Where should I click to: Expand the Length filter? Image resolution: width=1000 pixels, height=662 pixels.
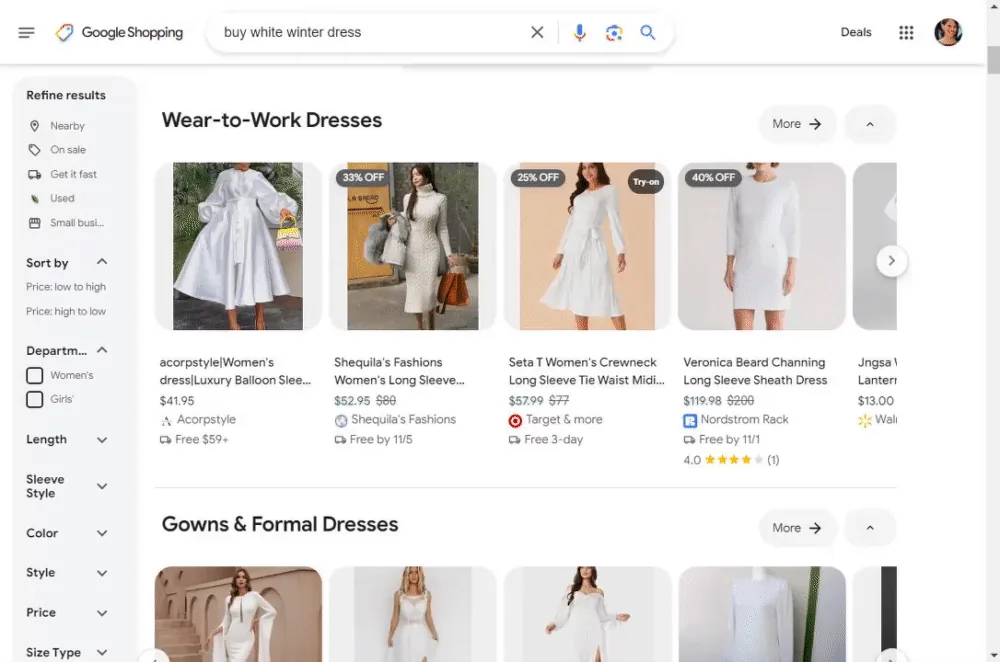[x=101, y=440]
